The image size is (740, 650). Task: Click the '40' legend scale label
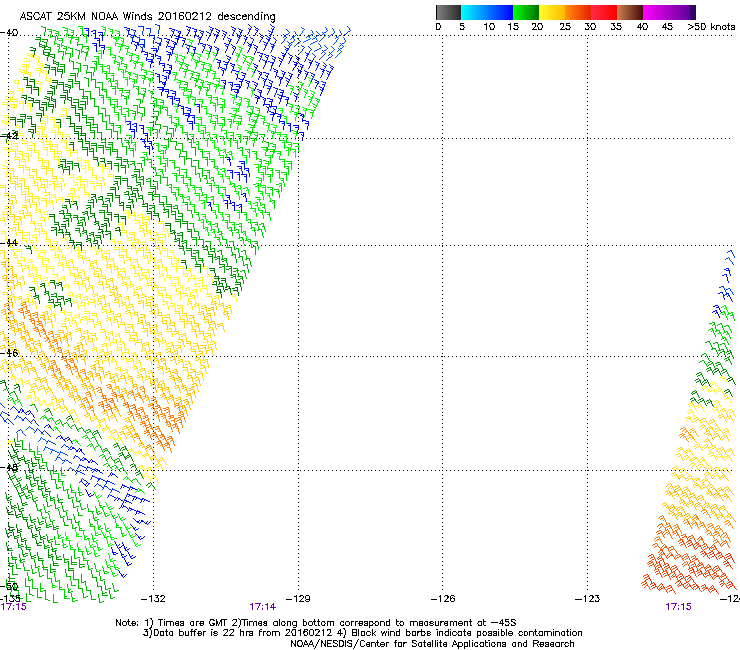click(x=642, y=27)
